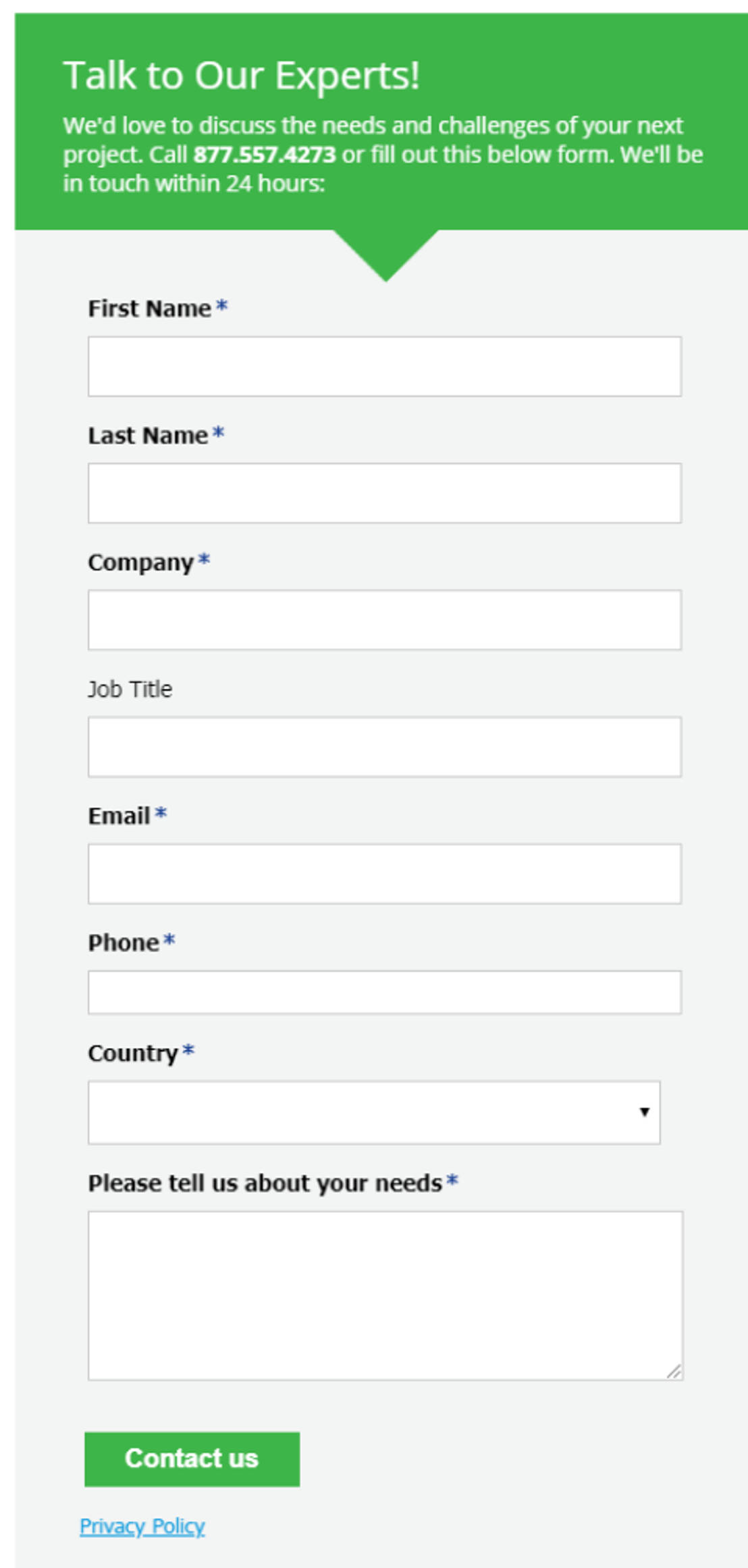Click the First Name input field
Screen dimensions: 748x1568
pyautogui.click(x=383, y=365)
